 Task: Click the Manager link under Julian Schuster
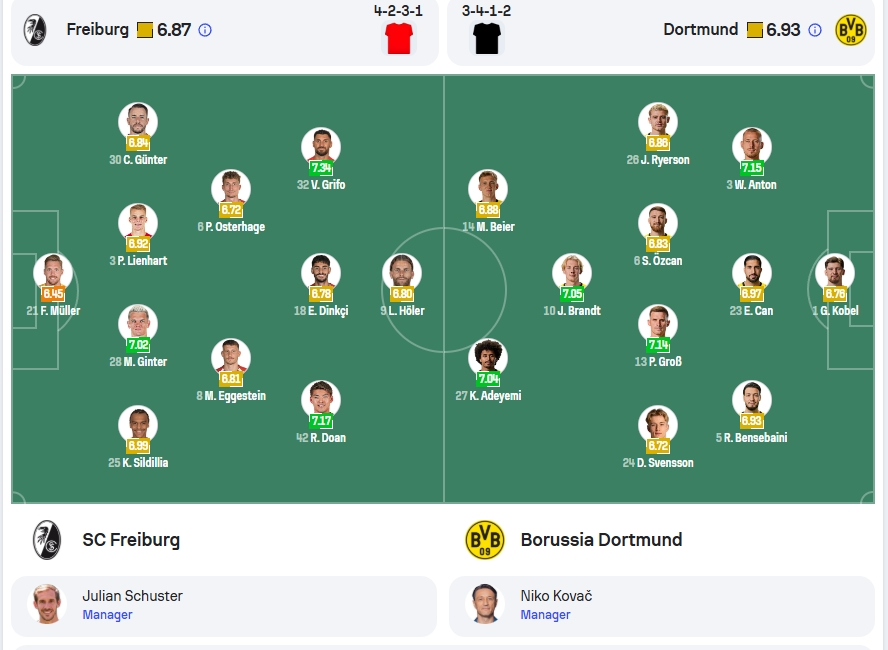(107, 615)
